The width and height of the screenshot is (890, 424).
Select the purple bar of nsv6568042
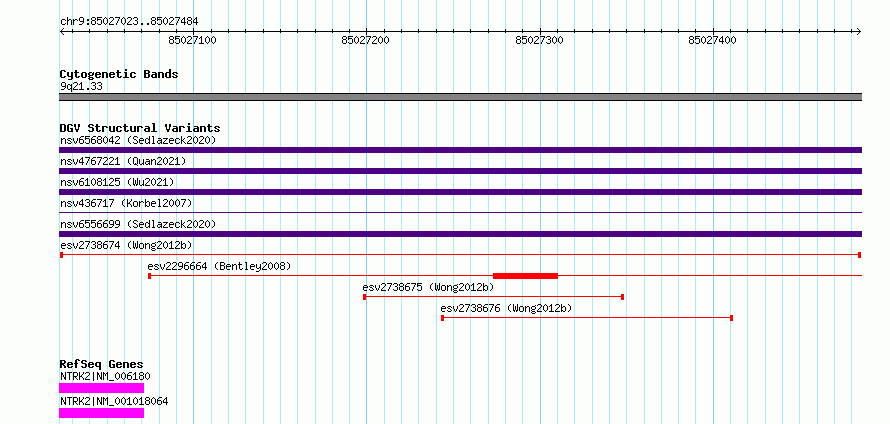[x=460, y=150]
